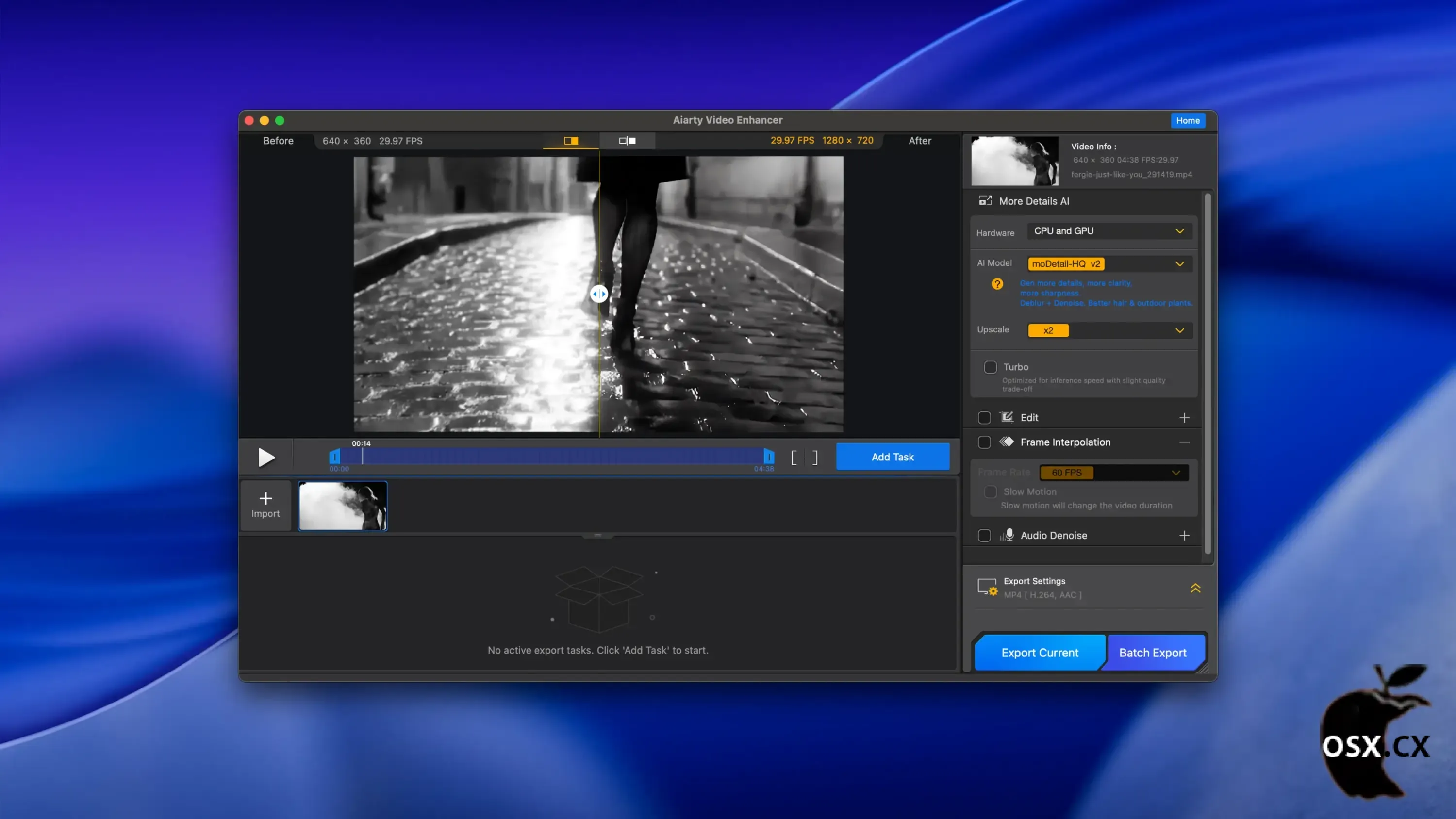
Task: Click the Before label
Action: pyautogui.click(x=278, y=141)
